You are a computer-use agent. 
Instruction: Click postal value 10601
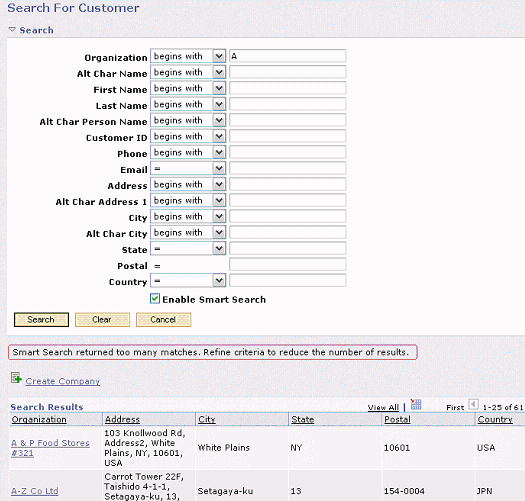(x=397, y=448)
